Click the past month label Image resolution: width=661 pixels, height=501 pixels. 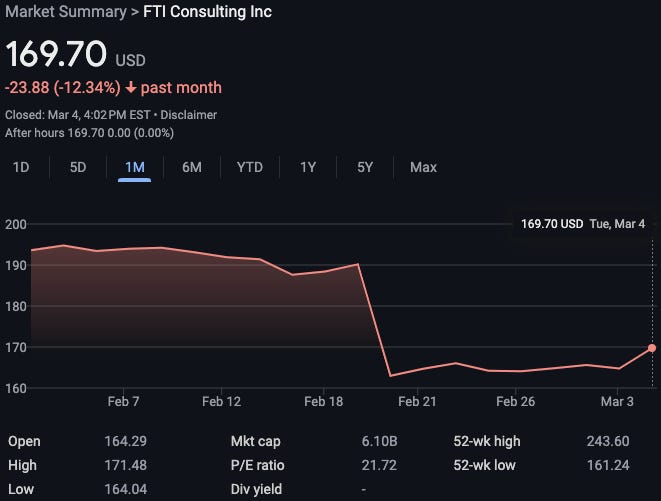tap(181, 88)
